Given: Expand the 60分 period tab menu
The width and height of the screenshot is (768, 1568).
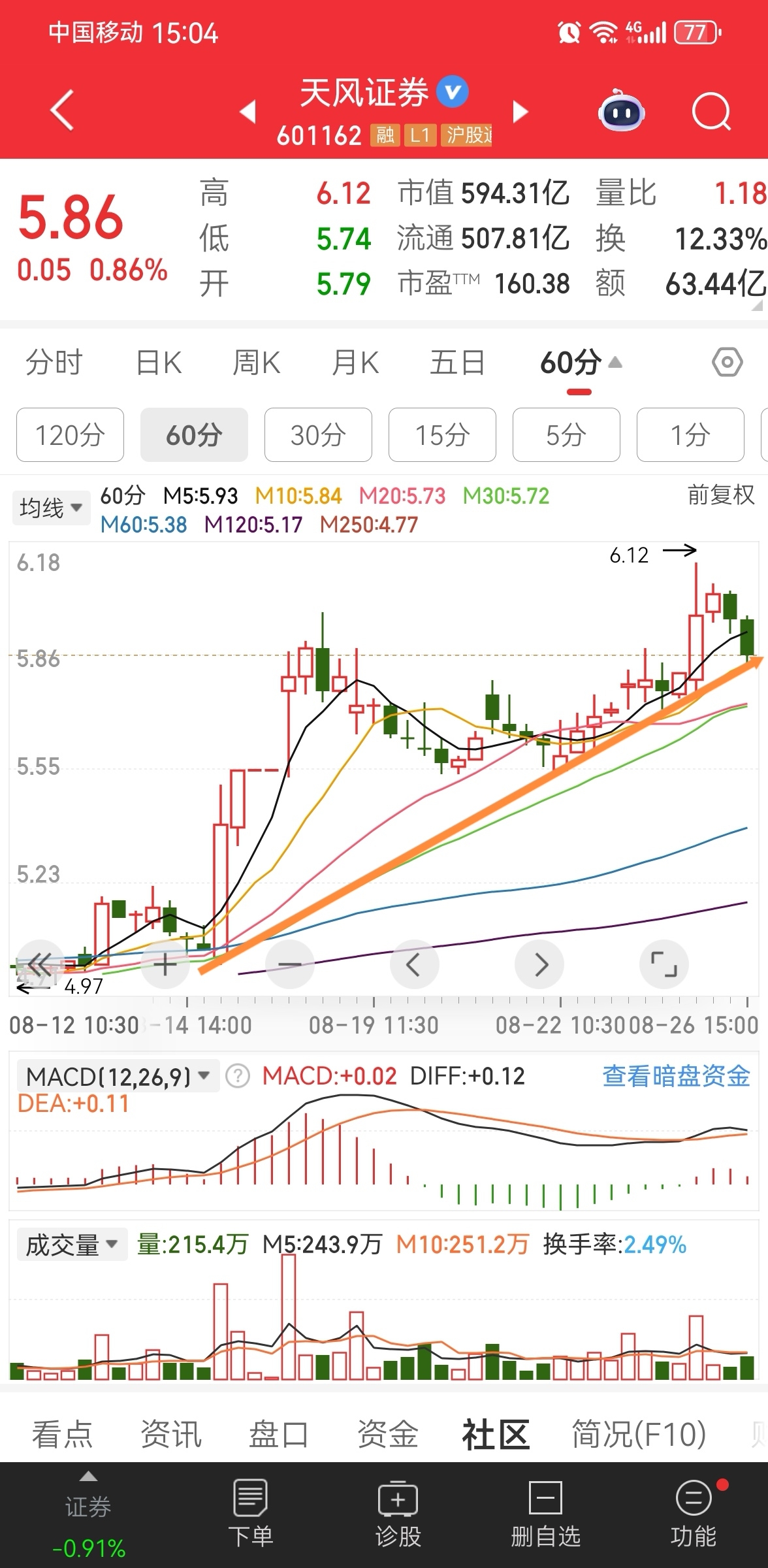Looking at the screenshot, I should point(581,362).
